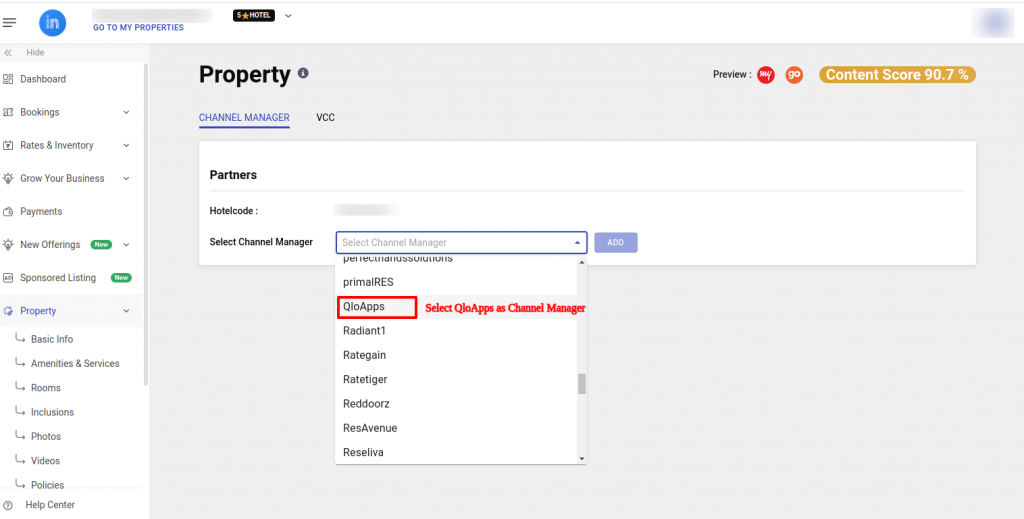Open the Help Center link

point(50,505)
